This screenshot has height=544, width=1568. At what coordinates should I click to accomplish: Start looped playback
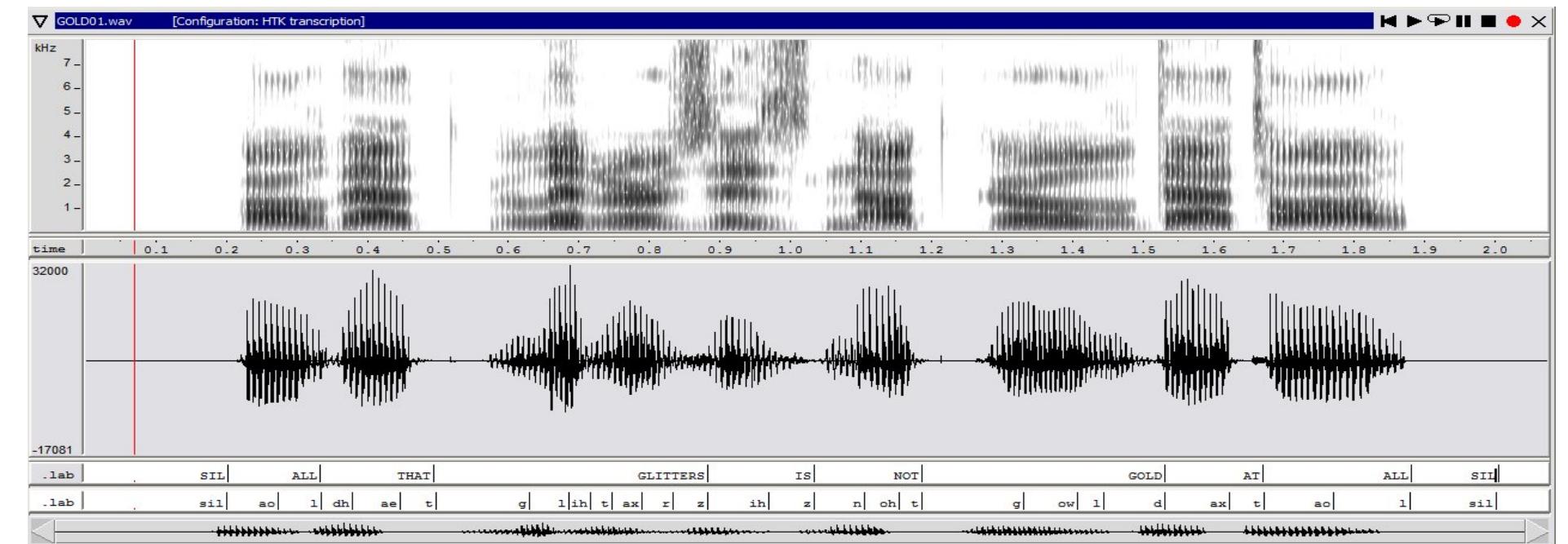click(x=1440, y=21)
